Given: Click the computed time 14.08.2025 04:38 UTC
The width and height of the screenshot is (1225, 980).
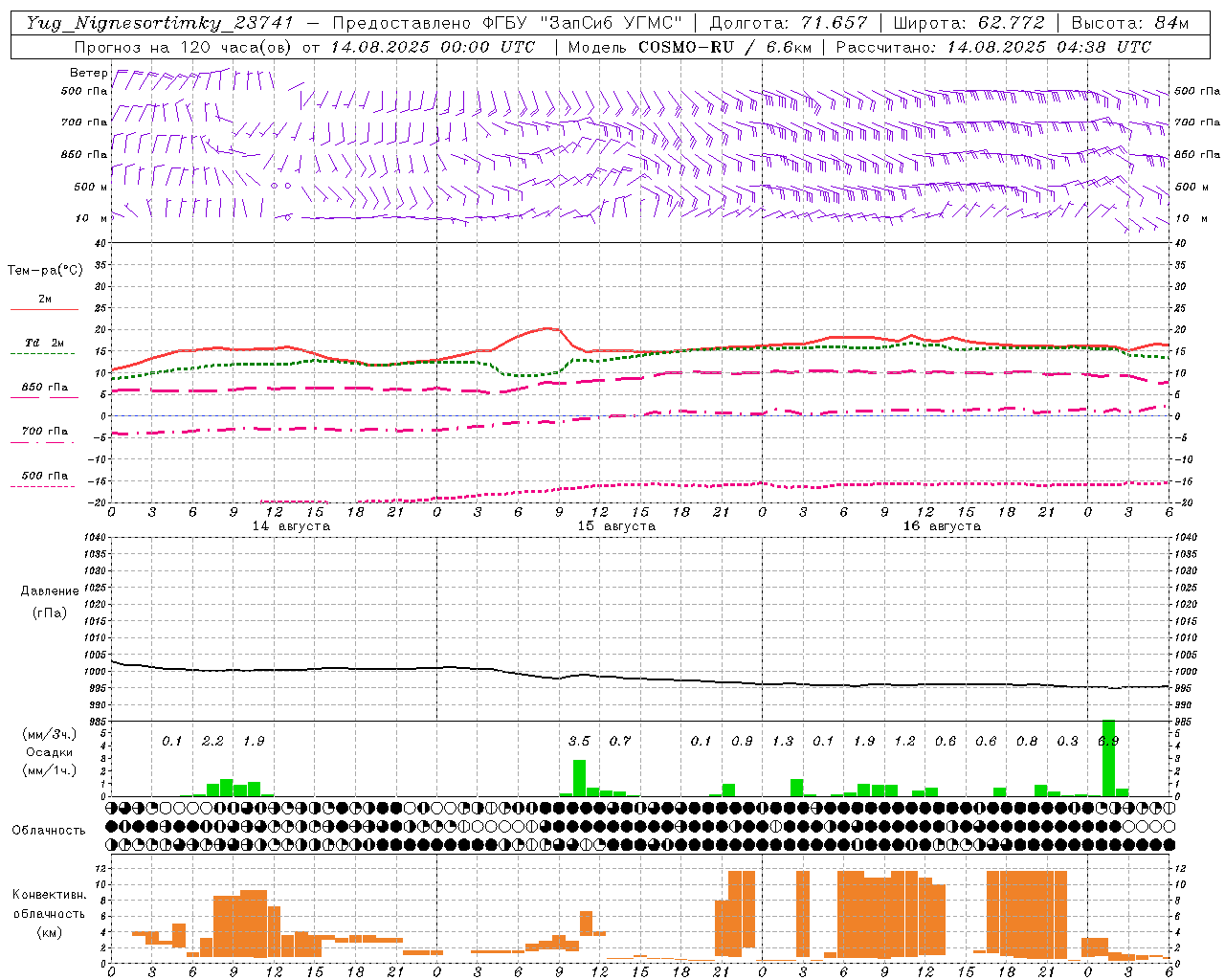Looking at the screenshot, I should pyautogui.click(x=1049, y=47).
